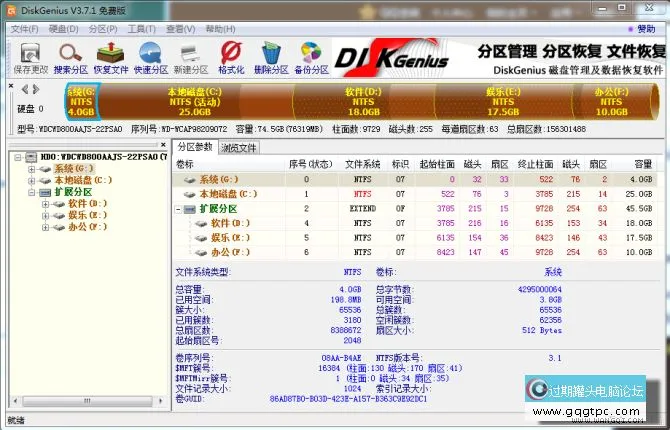This screenshot has width=670, height=430.
Task: Click the volume GUID value text
Action: [x=348, y=399]
